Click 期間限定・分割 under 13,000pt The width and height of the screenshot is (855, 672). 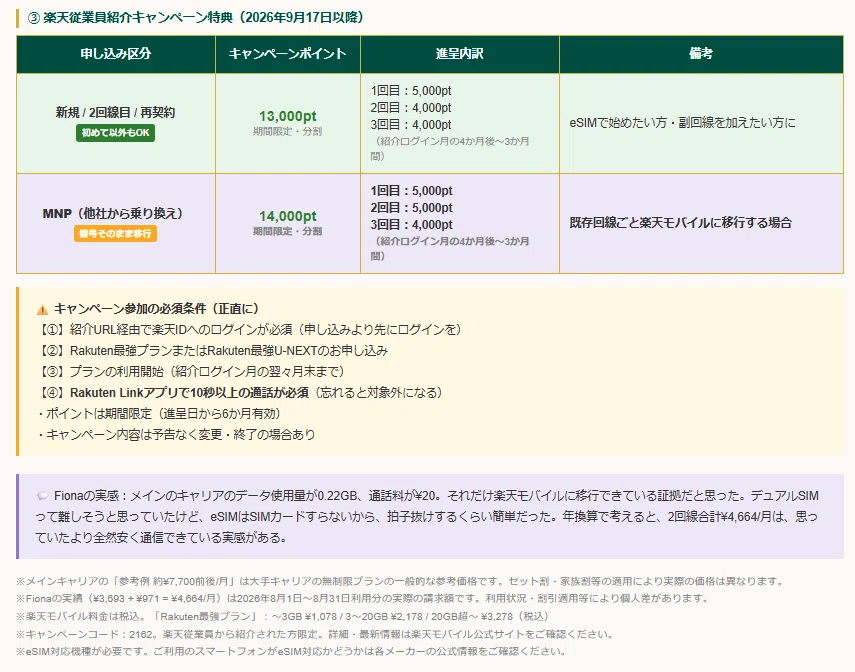tap(287, 131)
